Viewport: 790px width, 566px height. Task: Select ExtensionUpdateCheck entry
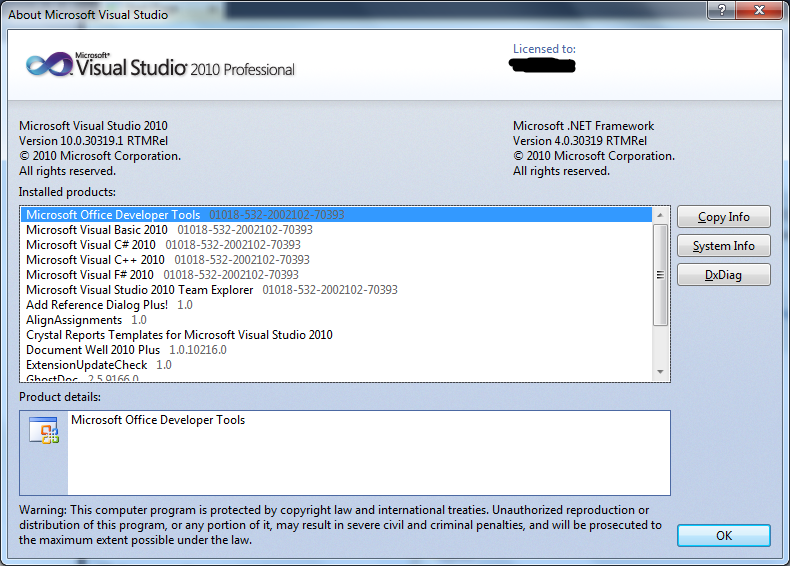[x=337, y=365]
